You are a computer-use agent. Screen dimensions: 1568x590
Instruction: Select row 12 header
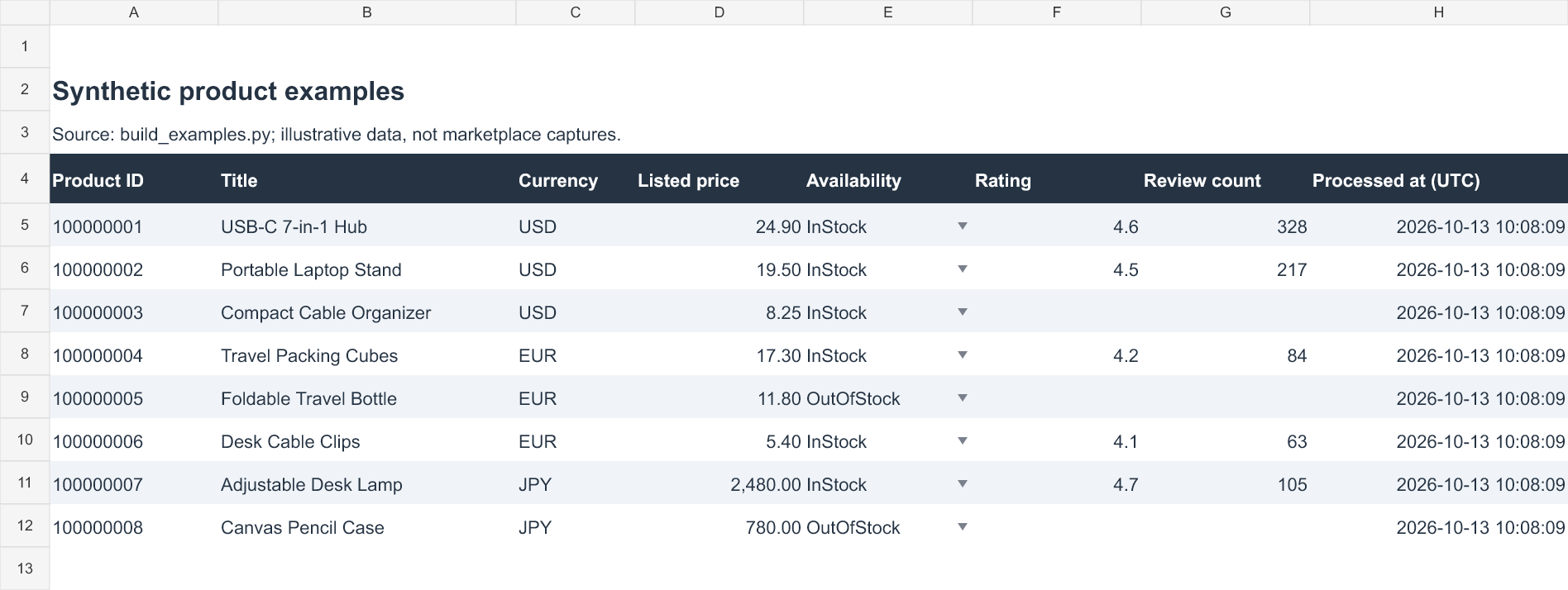pyautogui.click(x=25, y=526)
